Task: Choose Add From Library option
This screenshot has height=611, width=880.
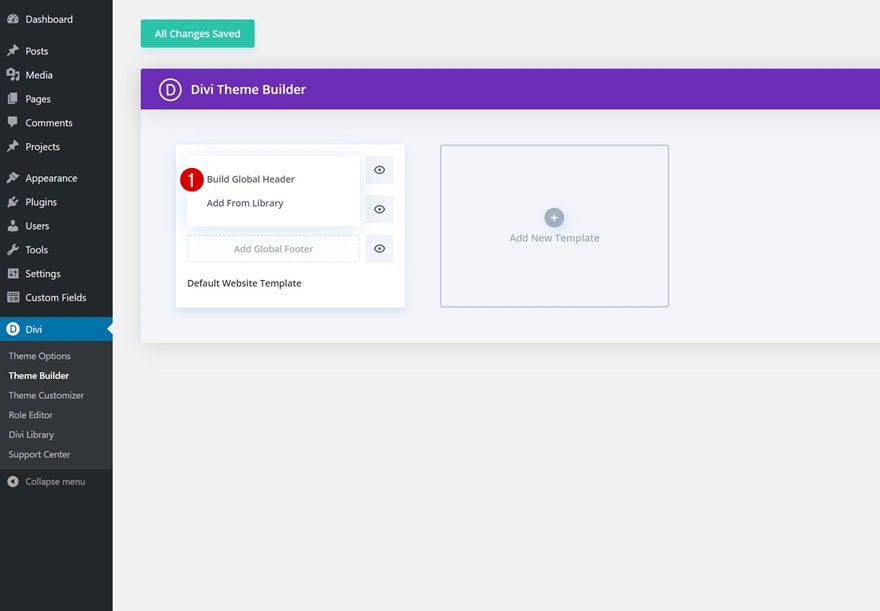Action: point(245,203)
